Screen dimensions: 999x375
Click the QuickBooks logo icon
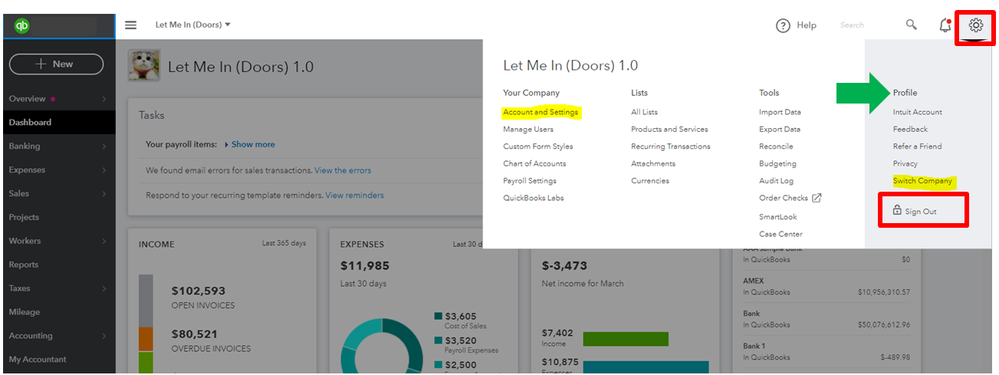pos(22,26)
